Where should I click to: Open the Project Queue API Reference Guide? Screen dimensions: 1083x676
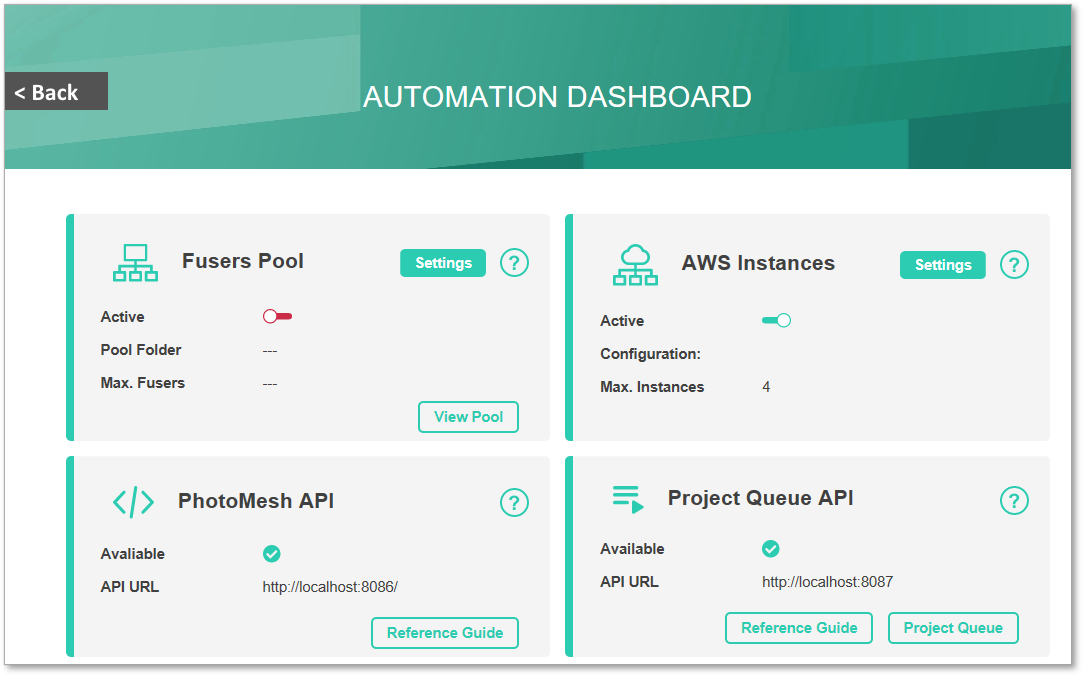click(x=799, y=628)
